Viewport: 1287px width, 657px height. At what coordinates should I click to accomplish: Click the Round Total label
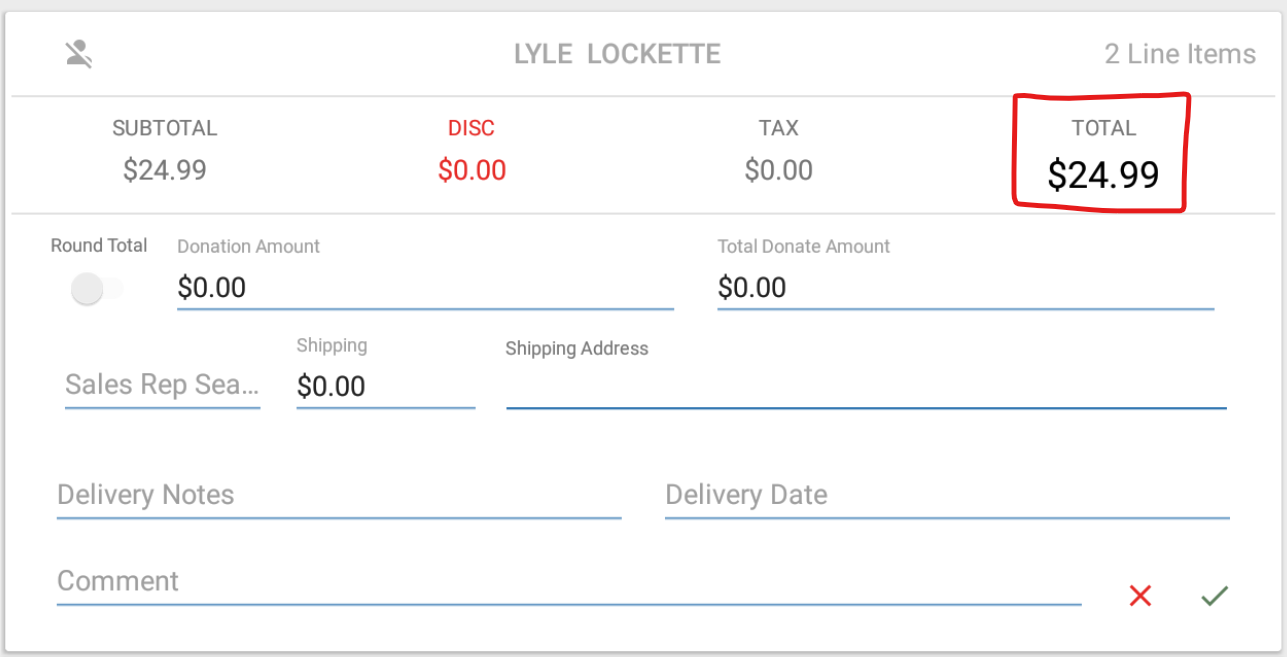99,246
